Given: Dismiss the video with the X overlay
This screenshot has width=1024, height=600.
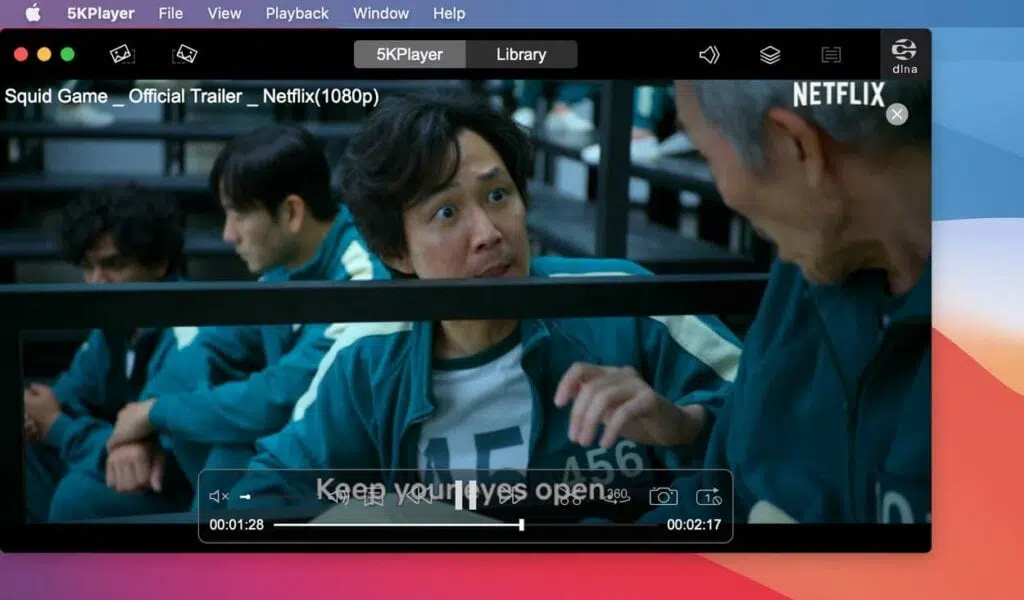Looking at the screenshot, I should pyautogui.click(x=897, y=114).
